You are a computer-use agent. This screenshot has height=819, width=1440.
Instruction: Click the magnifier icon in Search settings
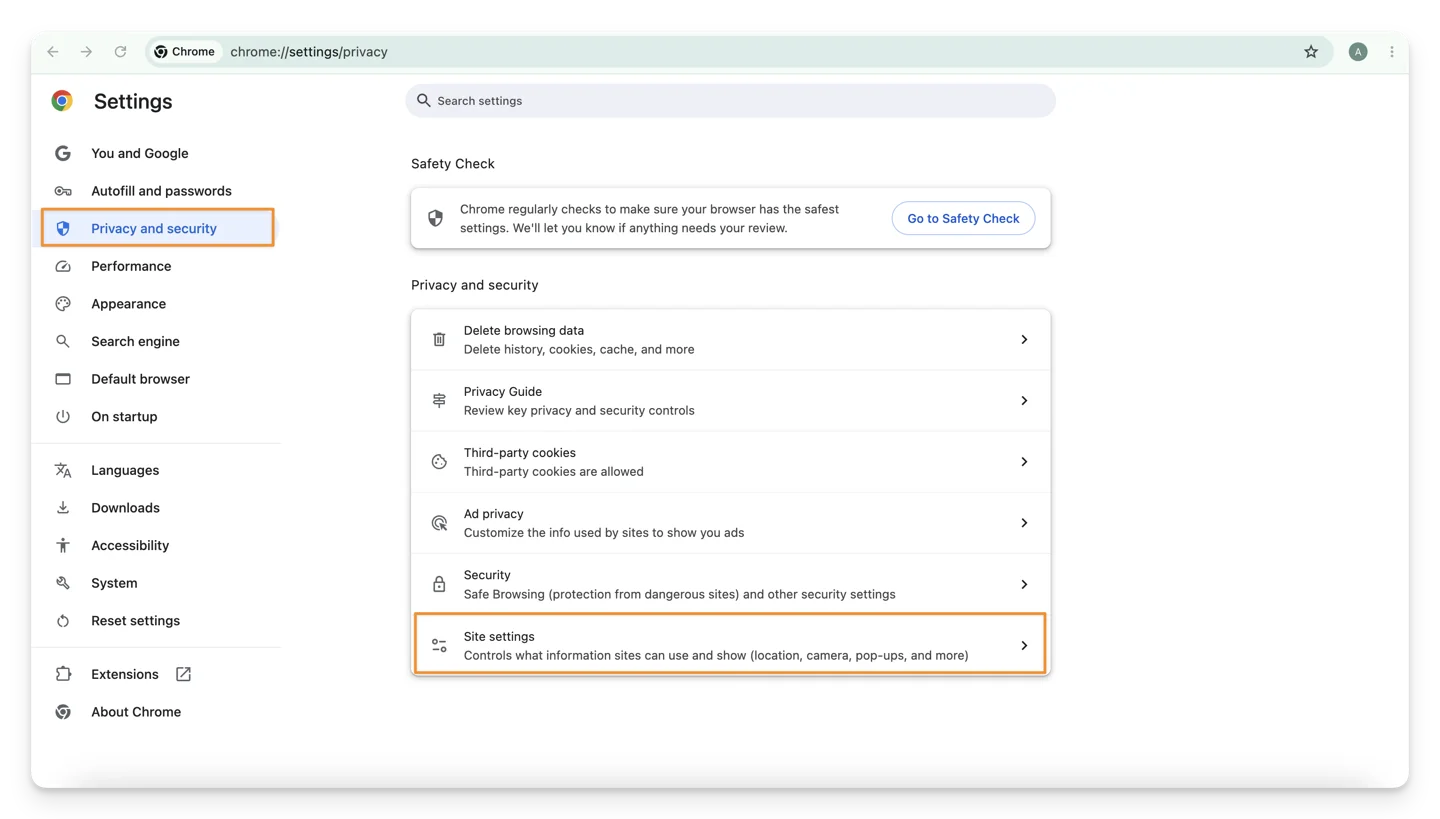click(423, 101)
